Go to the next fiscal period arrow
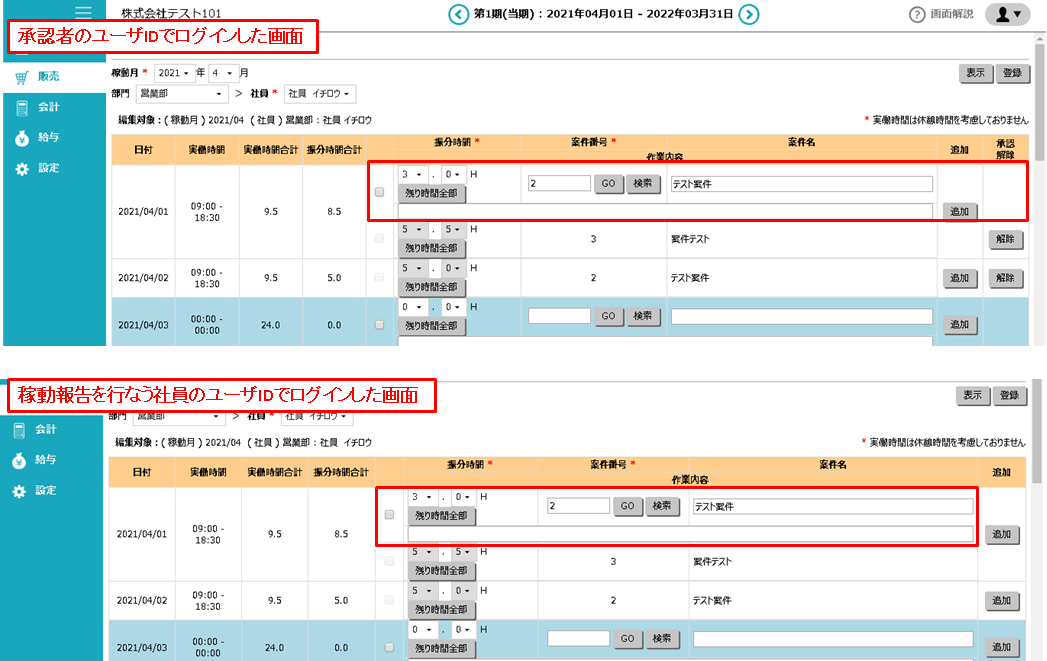The image size is (1047, 661). (x=748, y=14)
